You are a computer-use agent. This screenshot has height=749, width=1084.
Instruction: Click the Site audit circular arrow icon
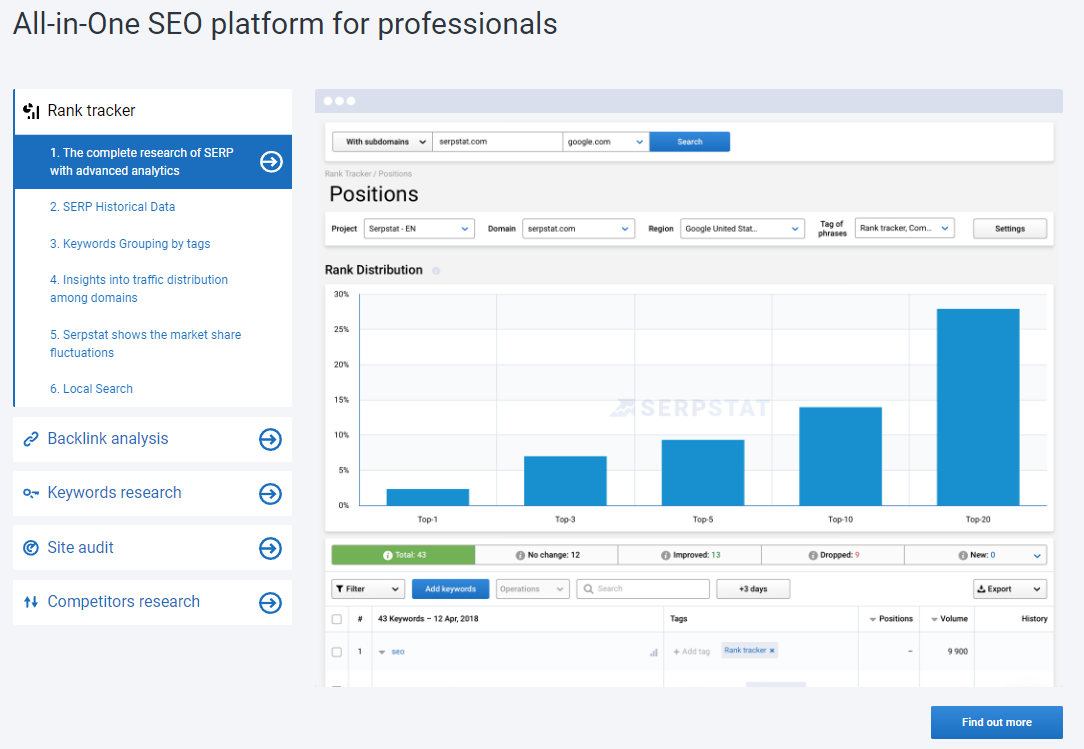point(30,547)
